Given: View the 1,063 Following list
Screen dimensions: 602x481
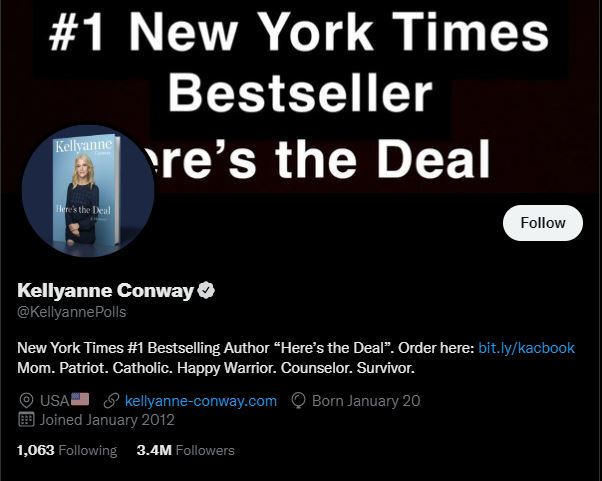Looking at the screenshot, I should (67, 450).
